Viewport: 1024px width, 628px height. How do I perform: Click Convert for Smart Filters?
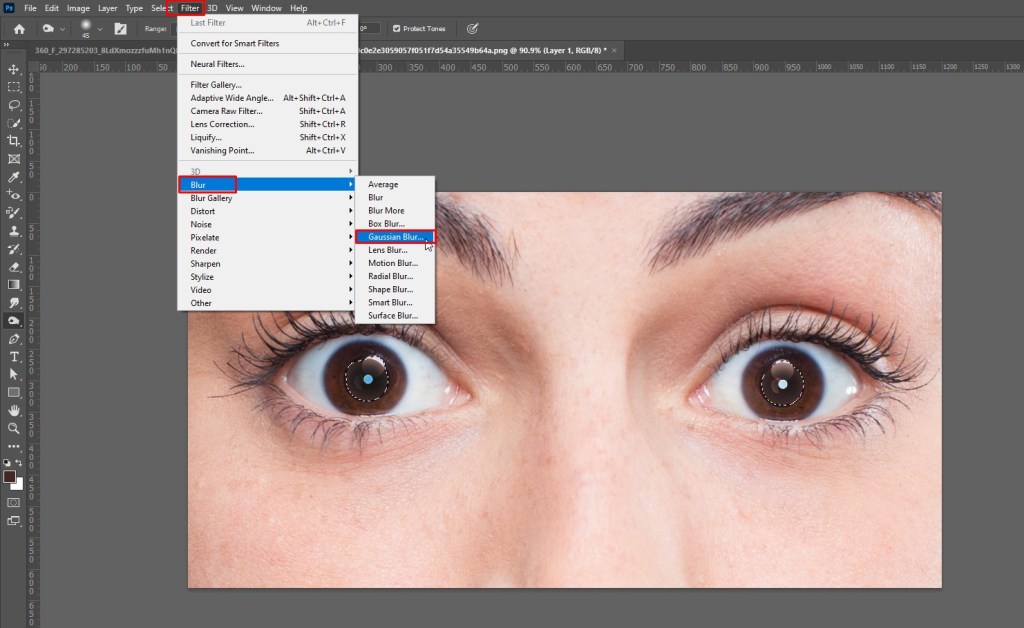click(235, 43)
